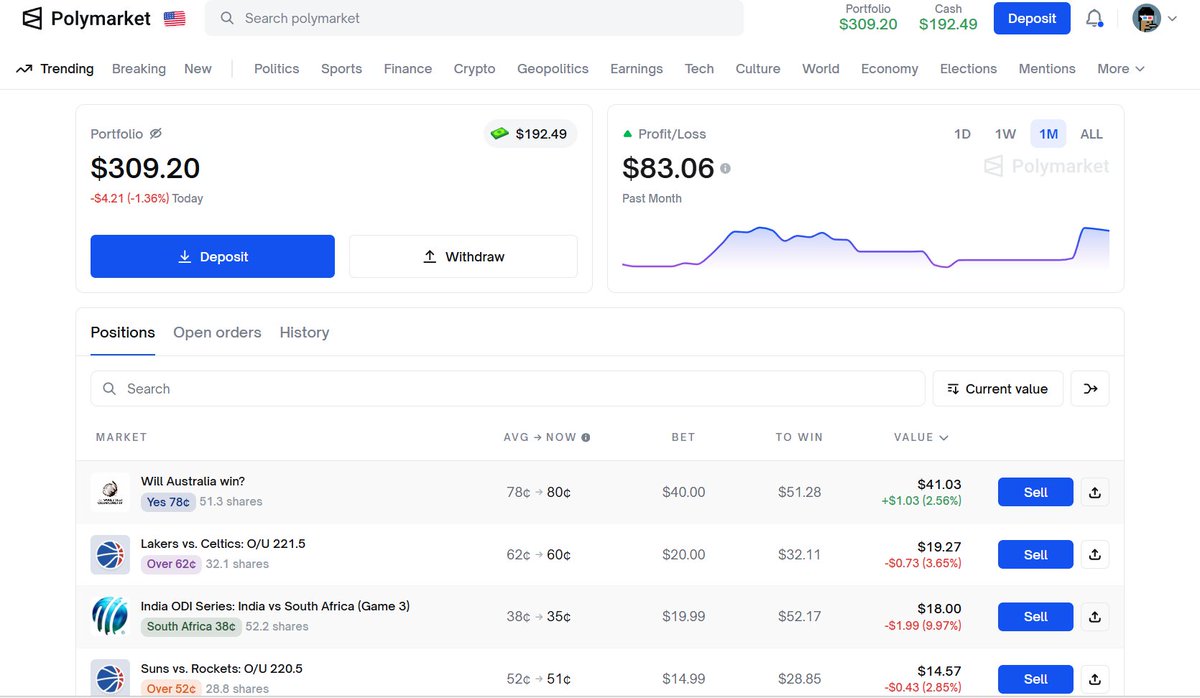Expand the More dropdown
Viewport: 1200px width, 698px height.
[x=1121, y=69]
